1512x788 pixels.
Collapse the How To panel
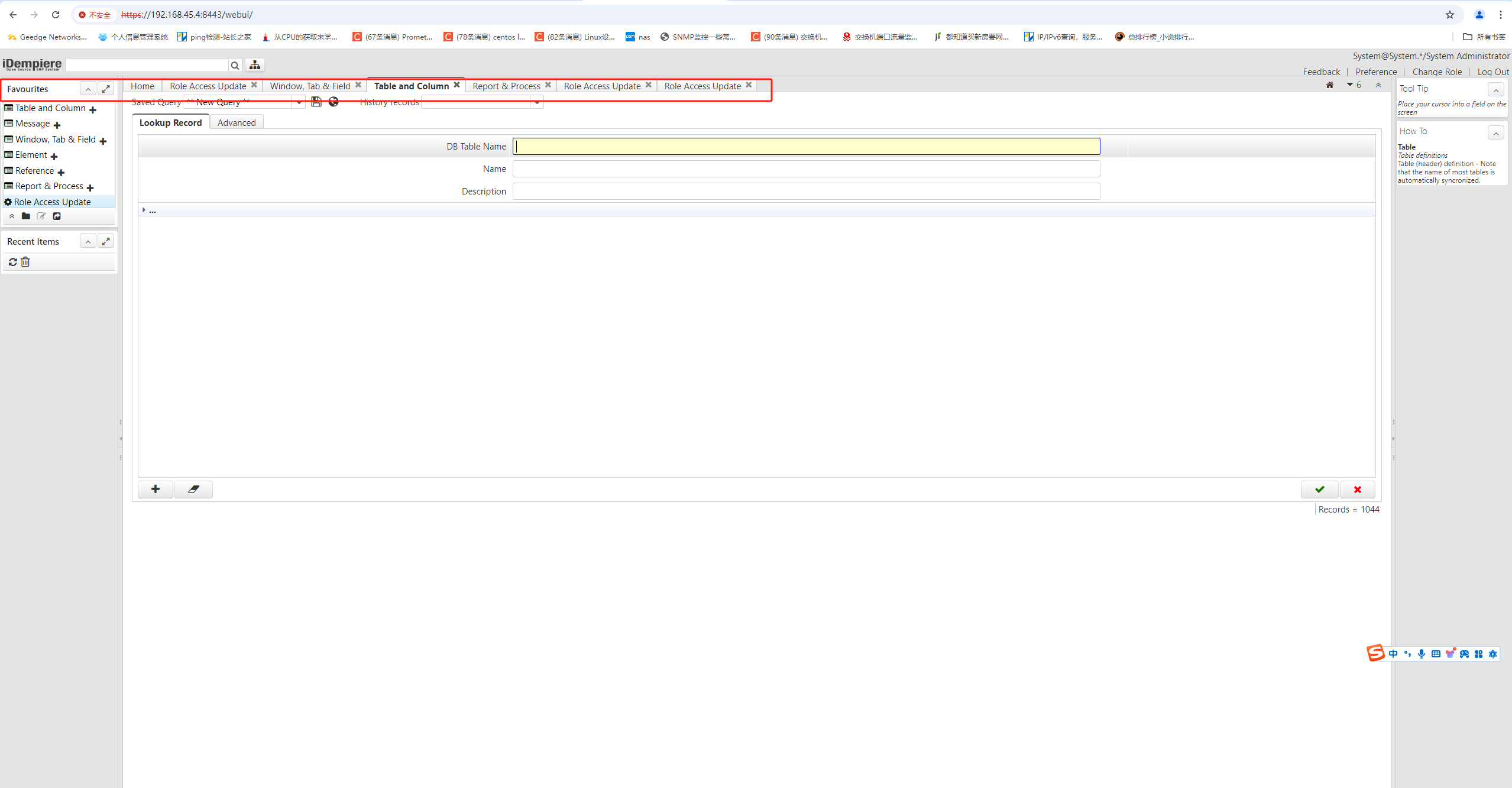click(1495, 132)
